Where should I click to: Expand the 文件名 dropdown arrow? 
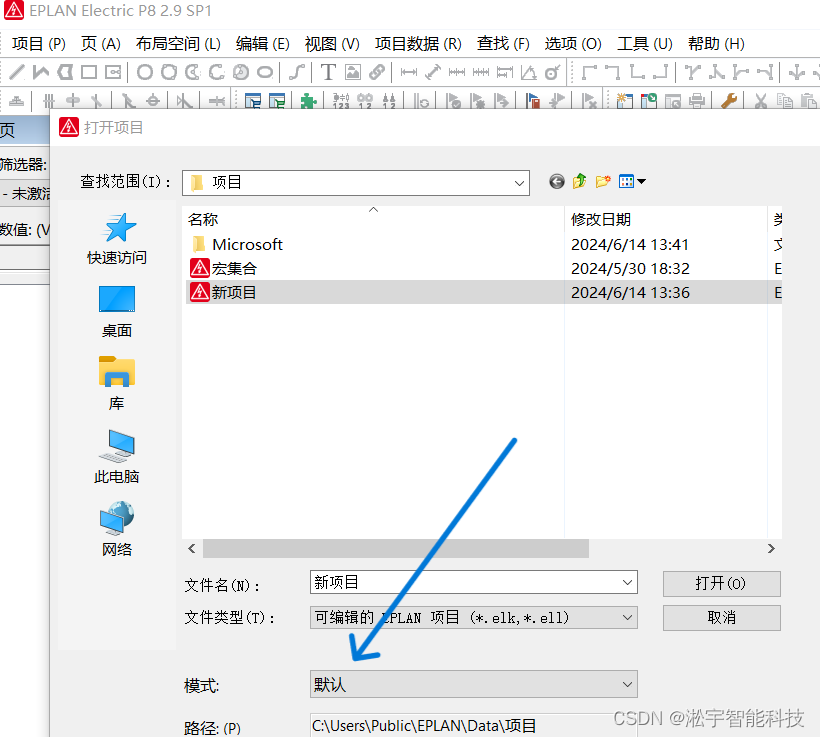(627, 582)
